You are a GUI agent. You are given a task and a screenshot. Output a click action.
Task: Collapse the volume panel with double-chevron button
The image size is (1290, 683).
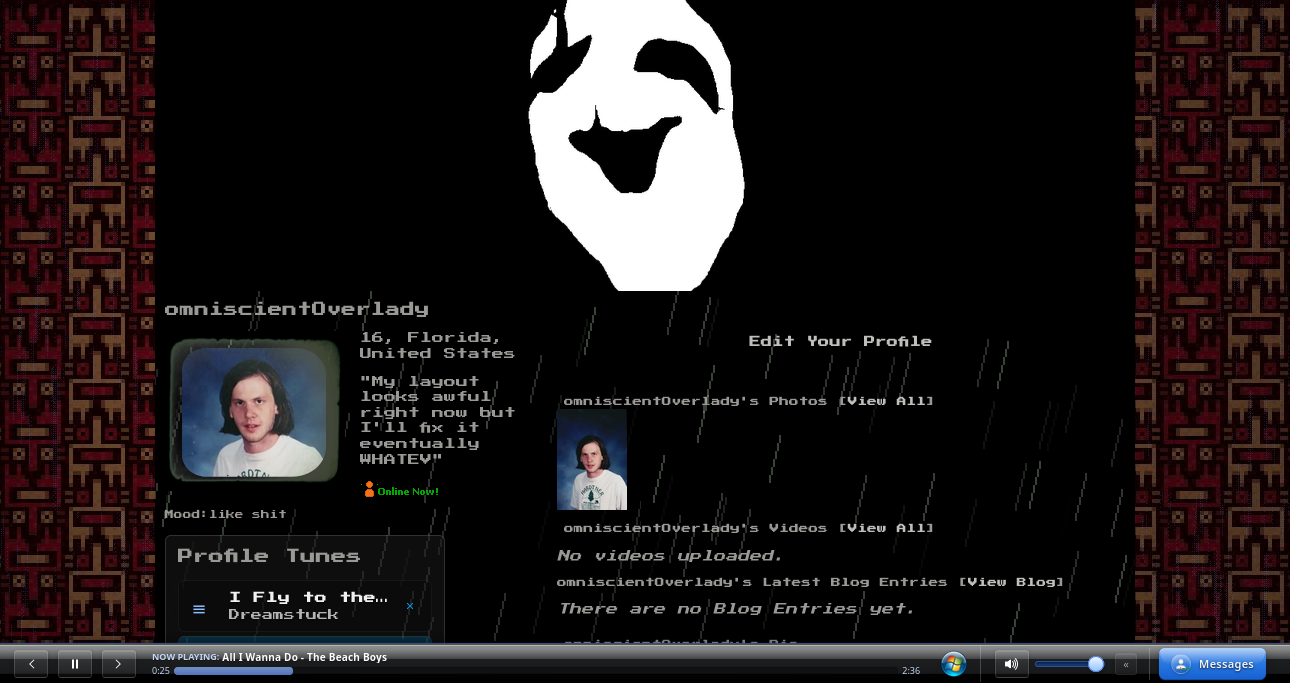[x=1126, y=664]
